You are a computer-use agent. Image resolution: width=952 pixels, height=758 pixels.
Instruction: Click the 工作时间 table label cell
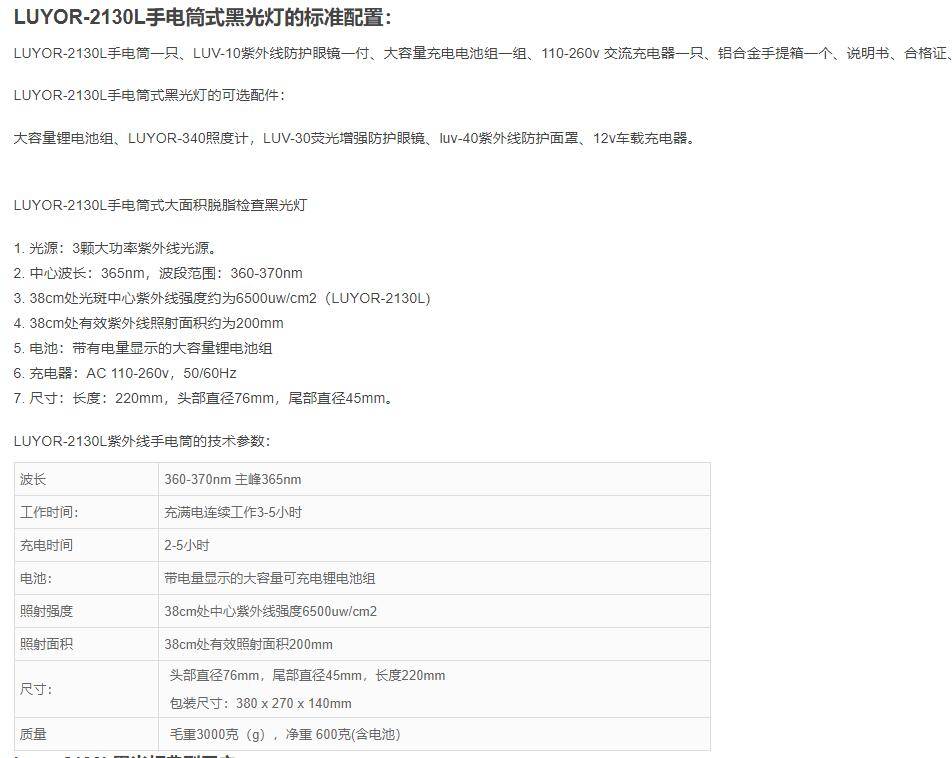pyautogui.click(x=48, y=512)
